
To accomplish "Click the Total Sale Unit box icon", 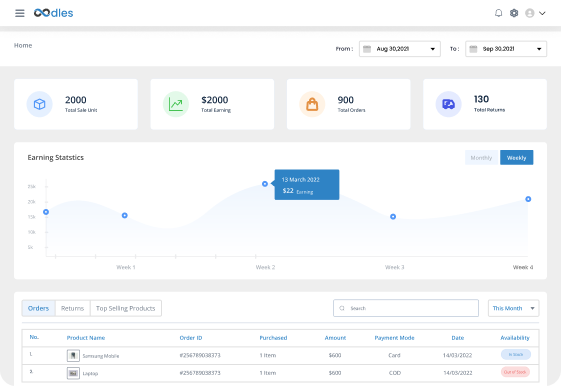I will [x=40, y=104].
